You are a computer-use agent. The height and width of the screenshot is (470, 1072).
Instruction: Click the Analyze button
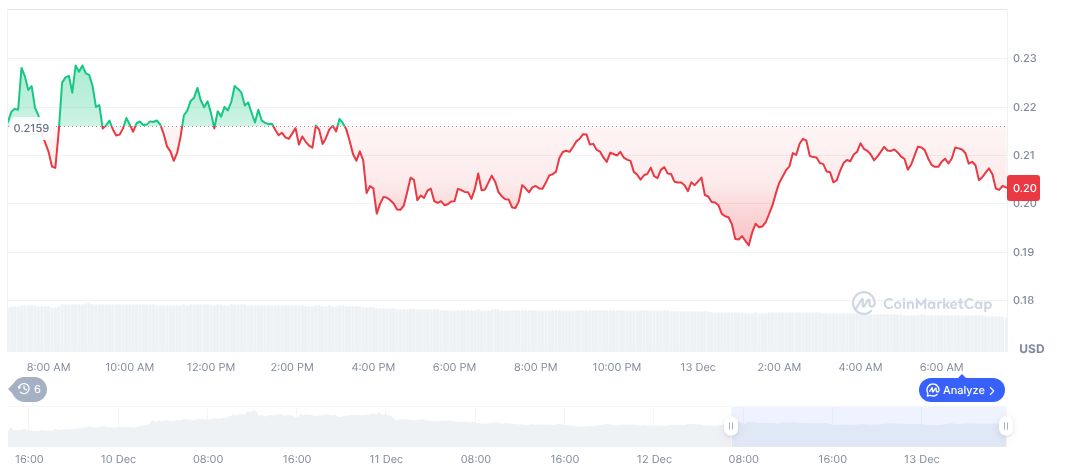pos(961,390)
